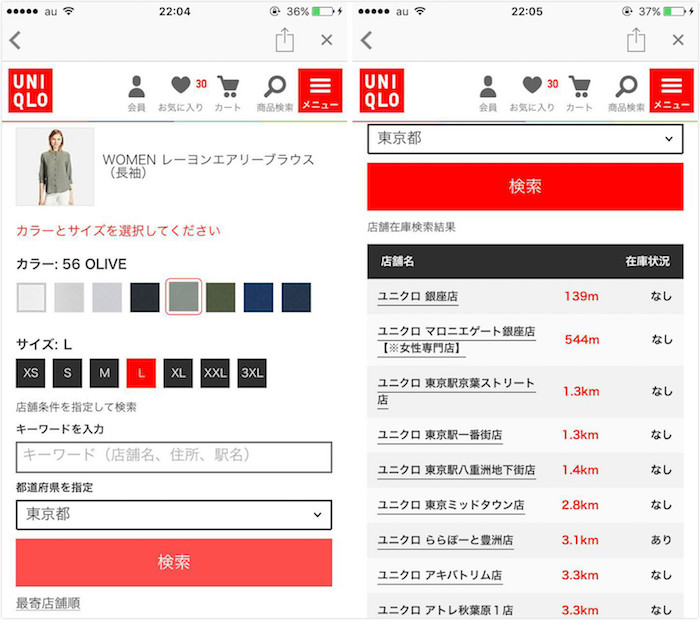Open ユニクロ 東京ミッドタウン店 link

point(451,505)
